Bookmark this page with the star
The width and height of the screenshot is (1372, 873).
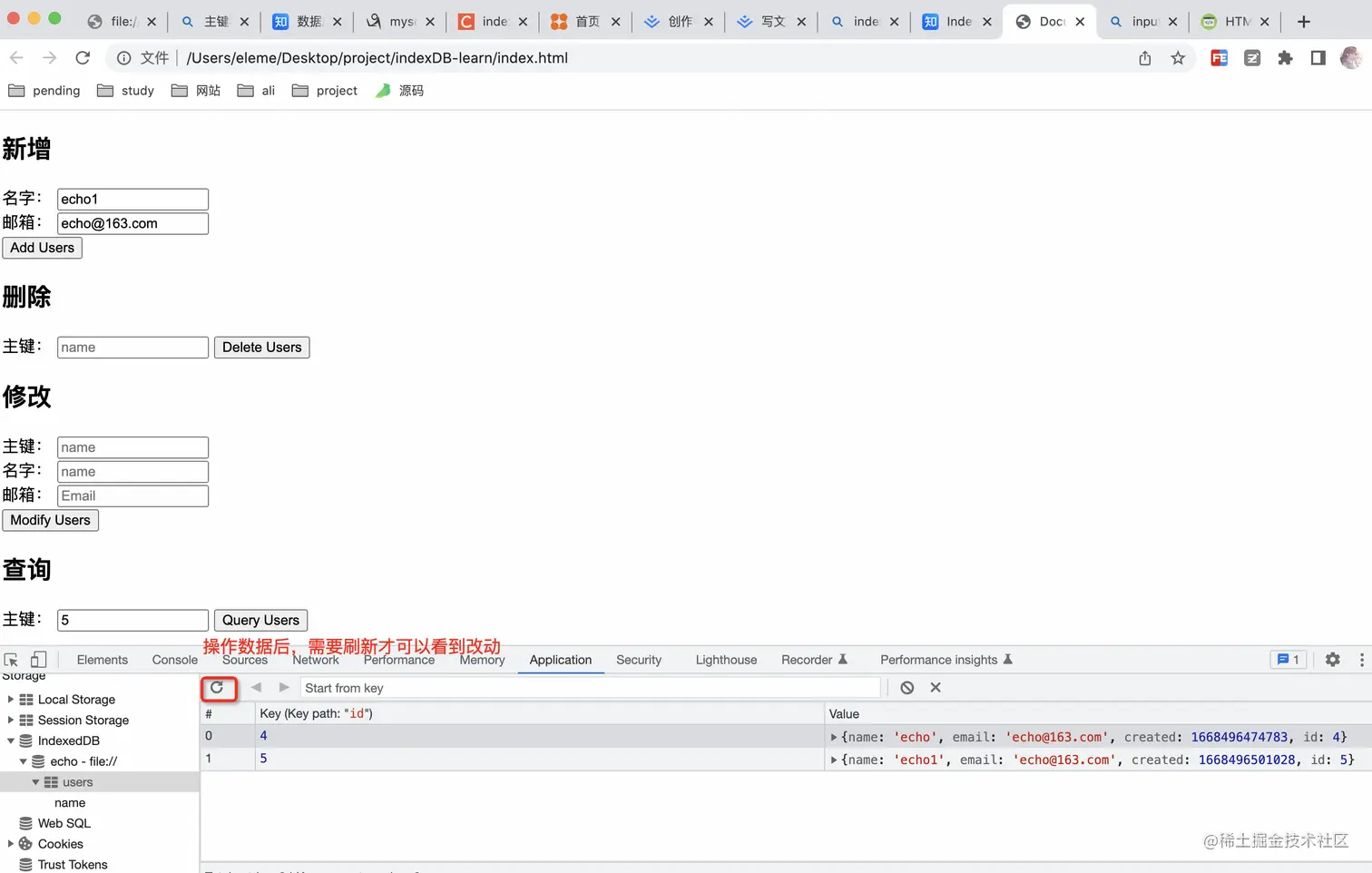click(x=1178, y=58)
